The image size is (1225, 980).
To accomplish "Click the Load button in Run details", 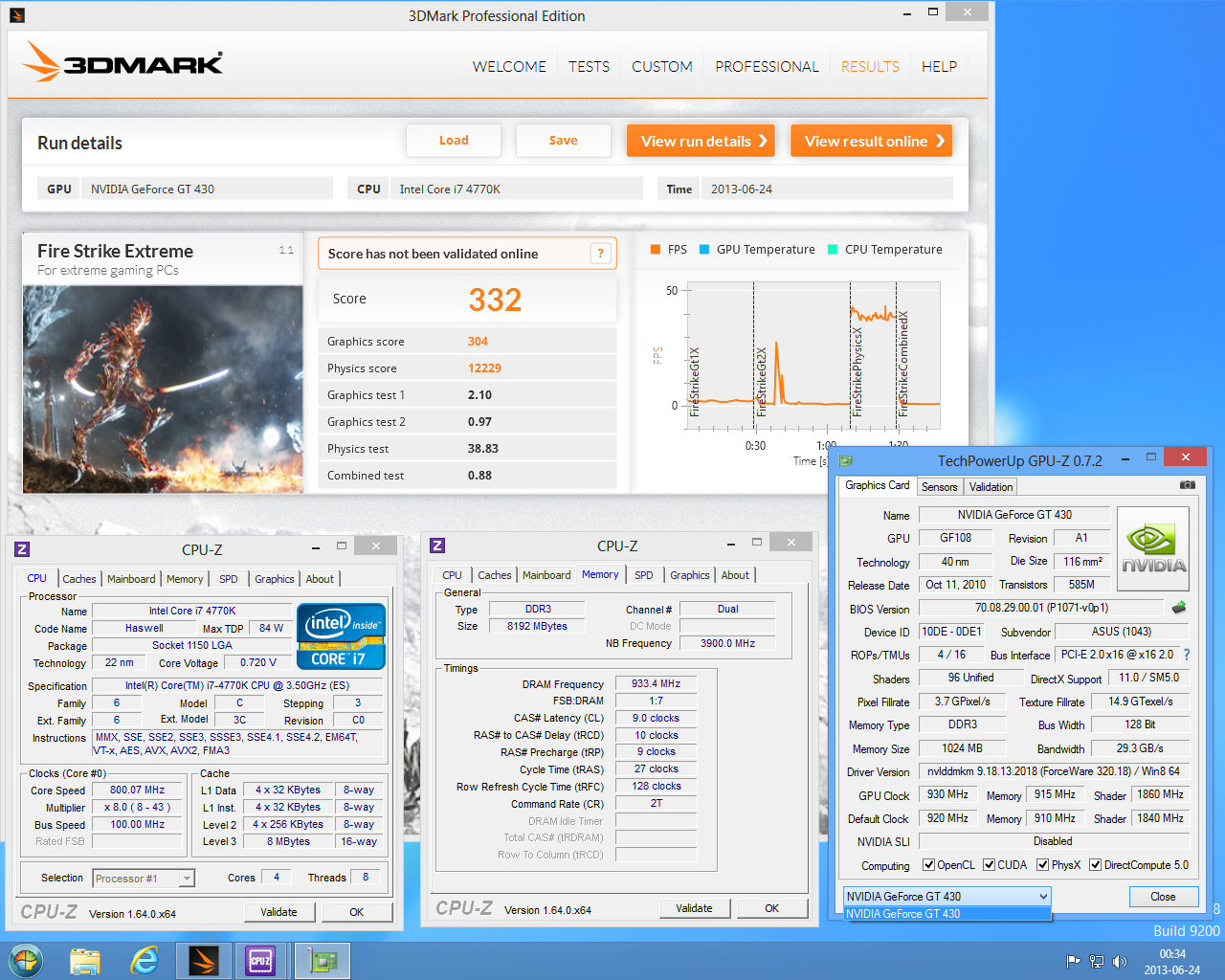I will click(x=454, y=140).
